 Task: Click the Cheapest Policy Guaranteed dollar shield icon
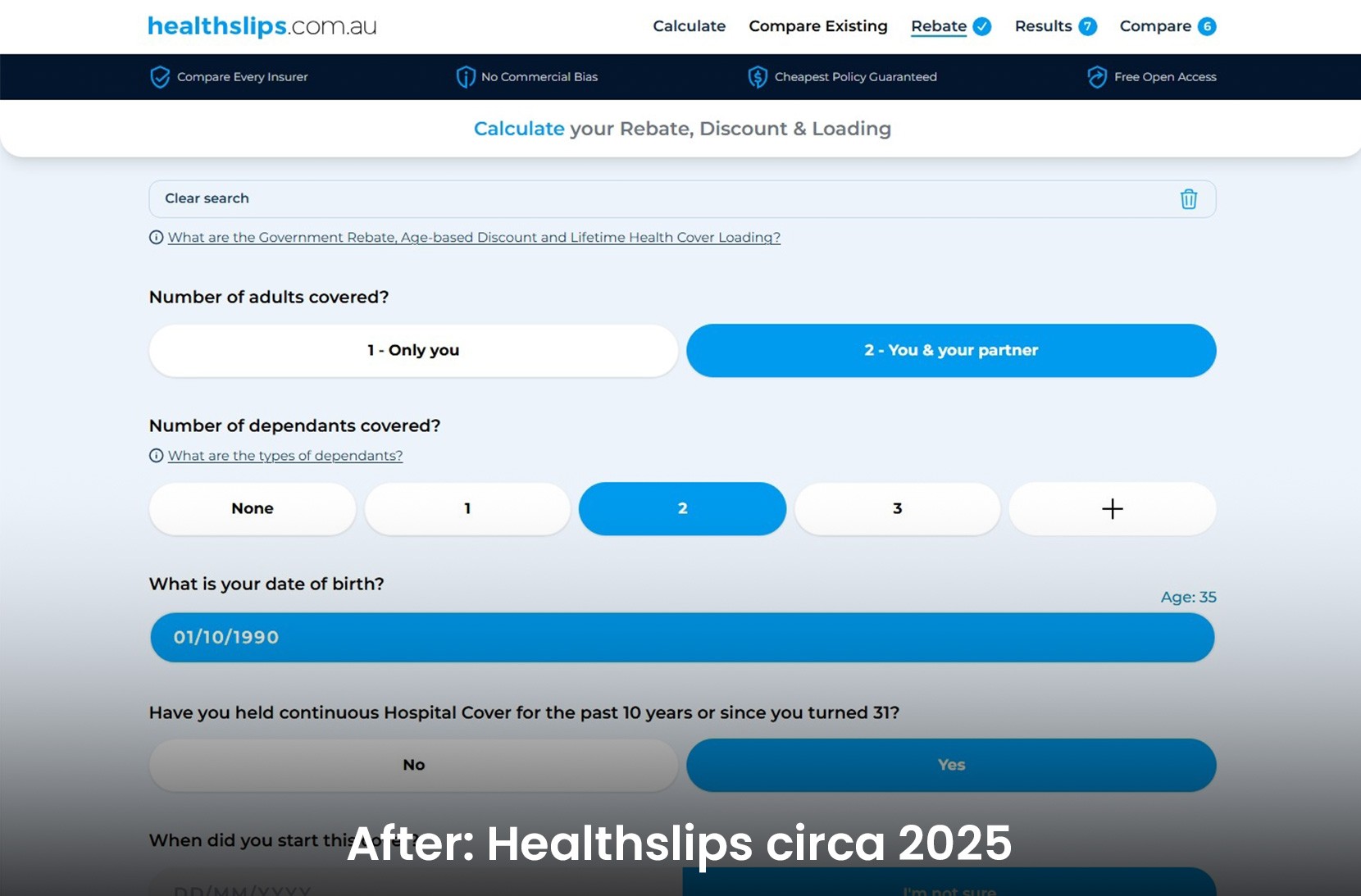coord(758,77)
